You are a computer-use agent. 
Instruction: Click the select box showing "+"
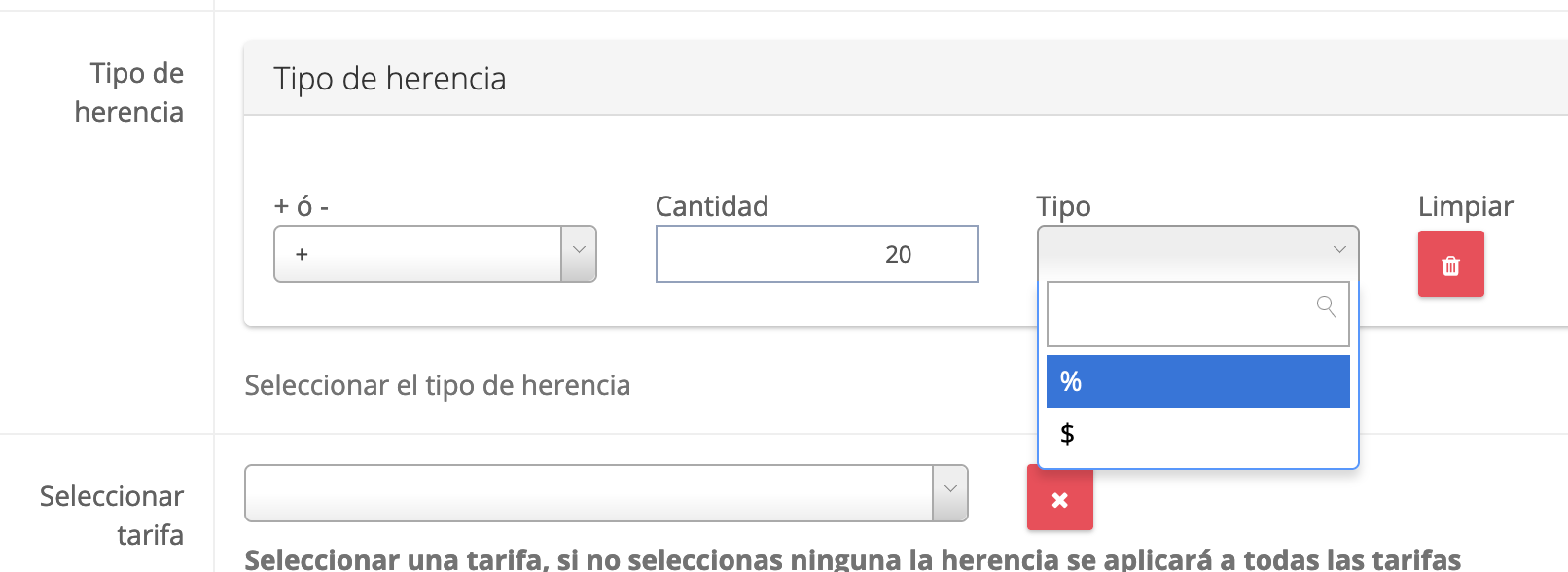coord(418,254)
